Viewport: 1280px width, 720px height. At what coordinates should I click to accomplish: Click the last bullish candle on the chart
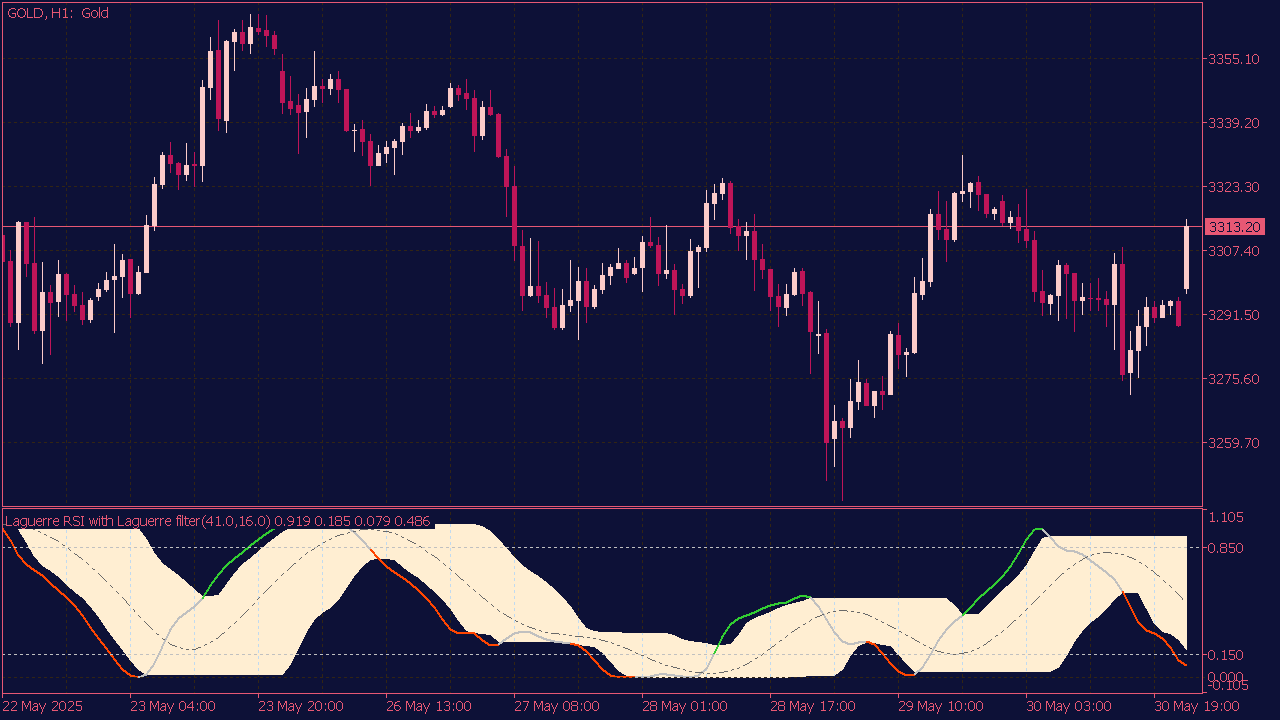pyautogui.click(x=1187, y=258)
